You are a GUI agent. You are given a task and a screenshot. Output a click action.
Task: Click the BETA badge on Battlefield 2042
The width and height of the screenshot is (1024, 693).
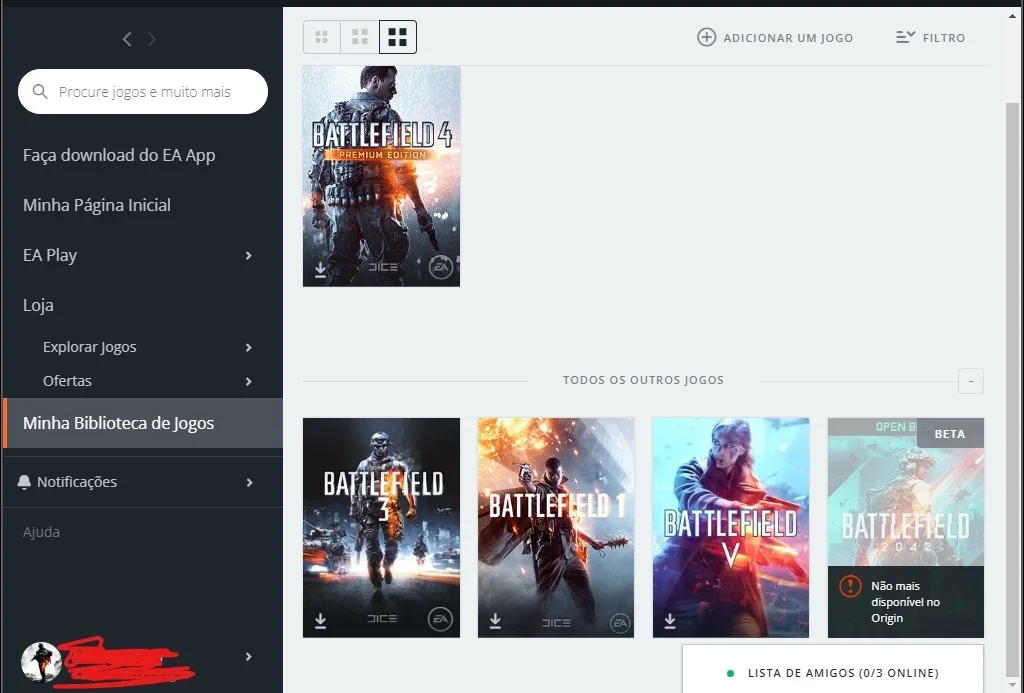coord(950,434)
